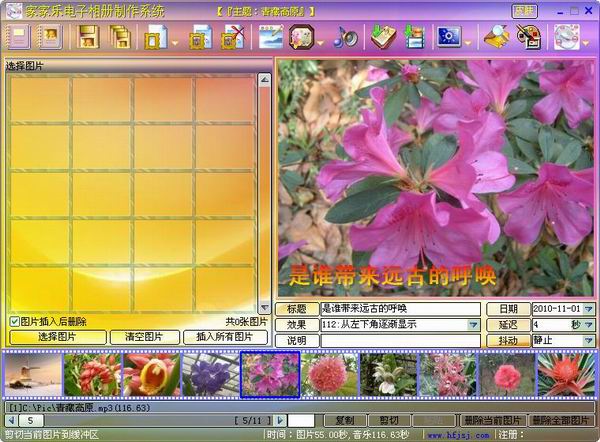Select the pink orchid spray thumbnail

pyautogui.click(x=448, y=375)
